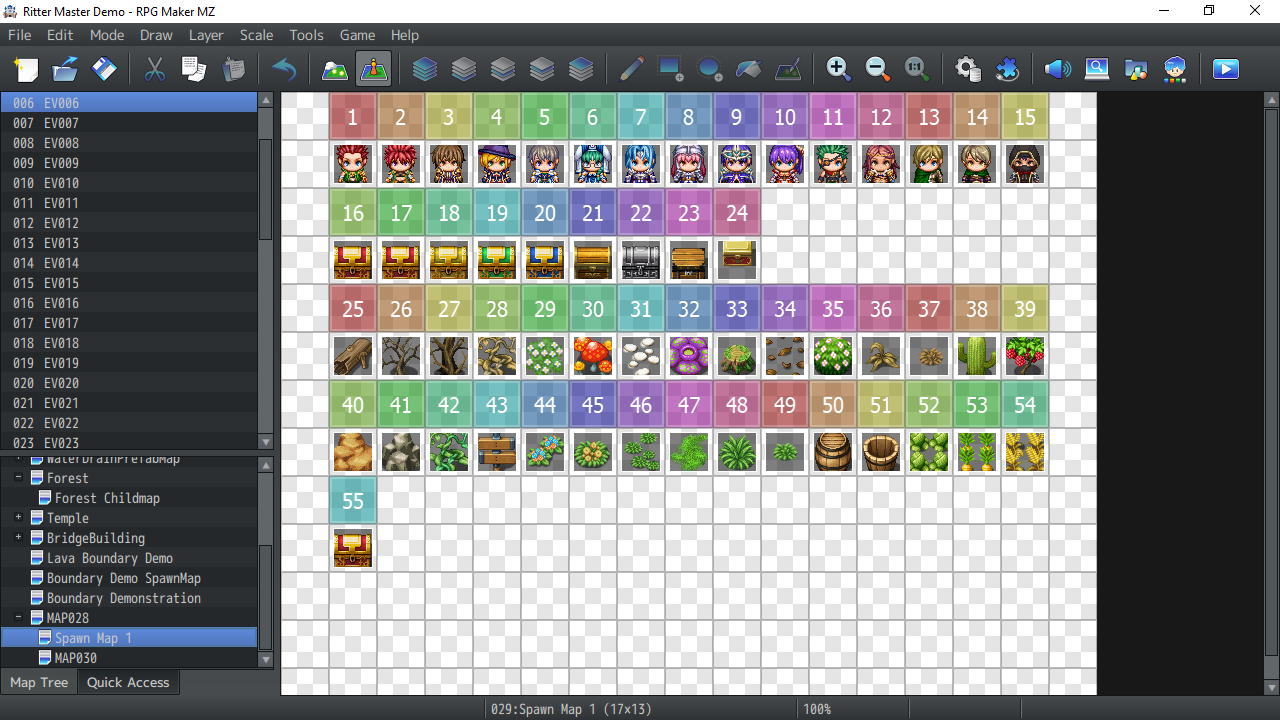The width and height of the screenshot is (1280, 720).
Task: Start a playtest with the play icon
Action: coord(1226,69)
